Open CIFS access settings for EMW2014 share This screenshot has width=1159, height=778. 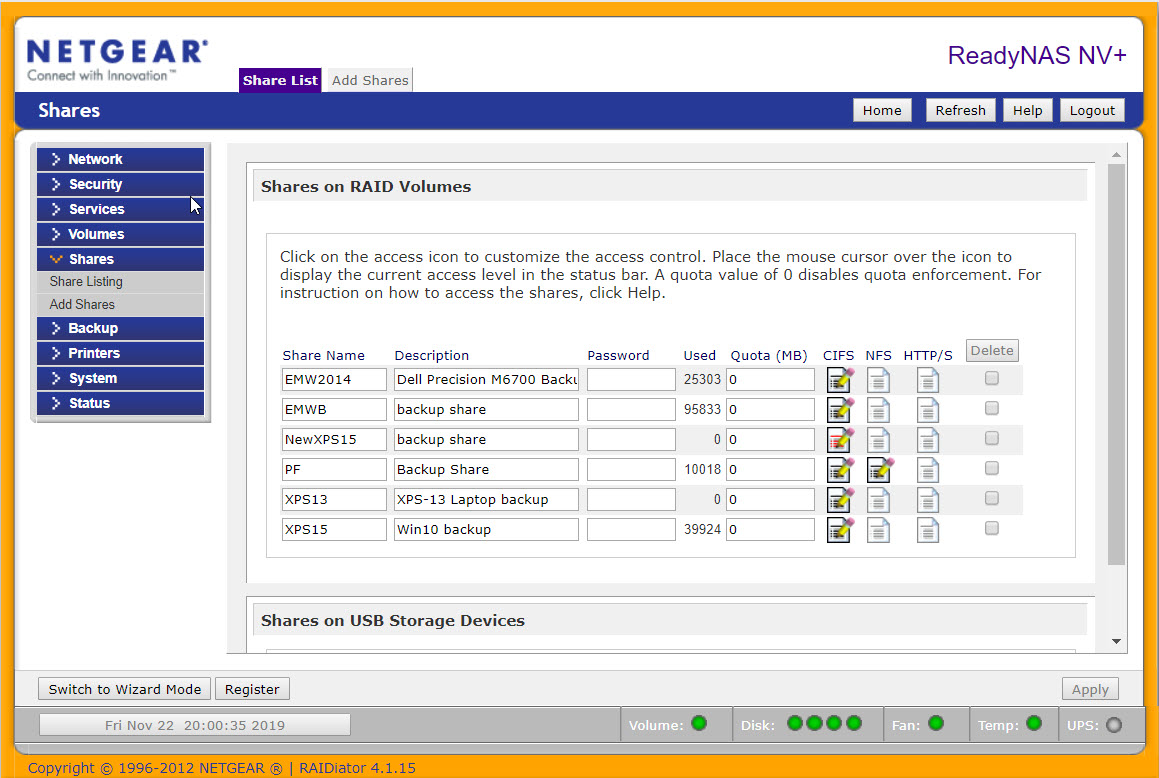point(839,380)
